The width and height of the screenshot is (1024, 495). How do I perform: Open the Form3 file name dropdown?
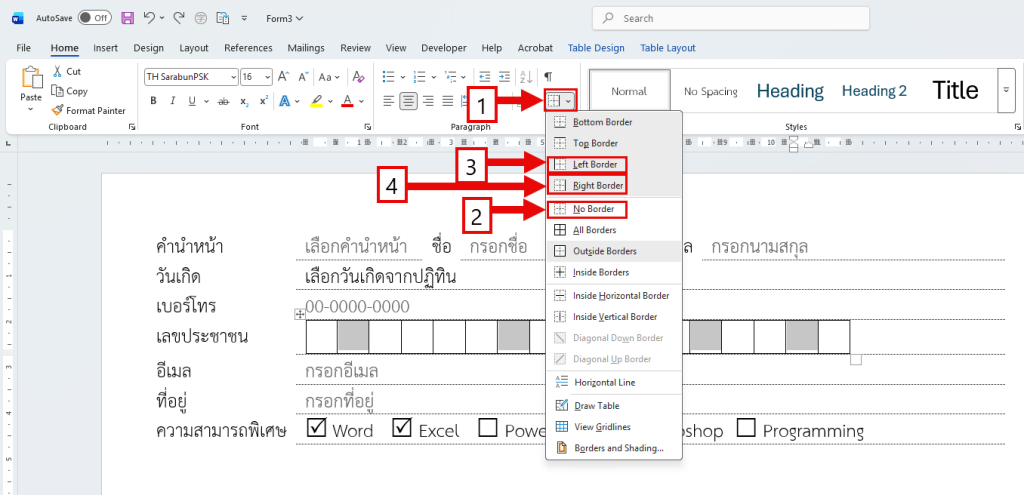(x=285, y=18)
